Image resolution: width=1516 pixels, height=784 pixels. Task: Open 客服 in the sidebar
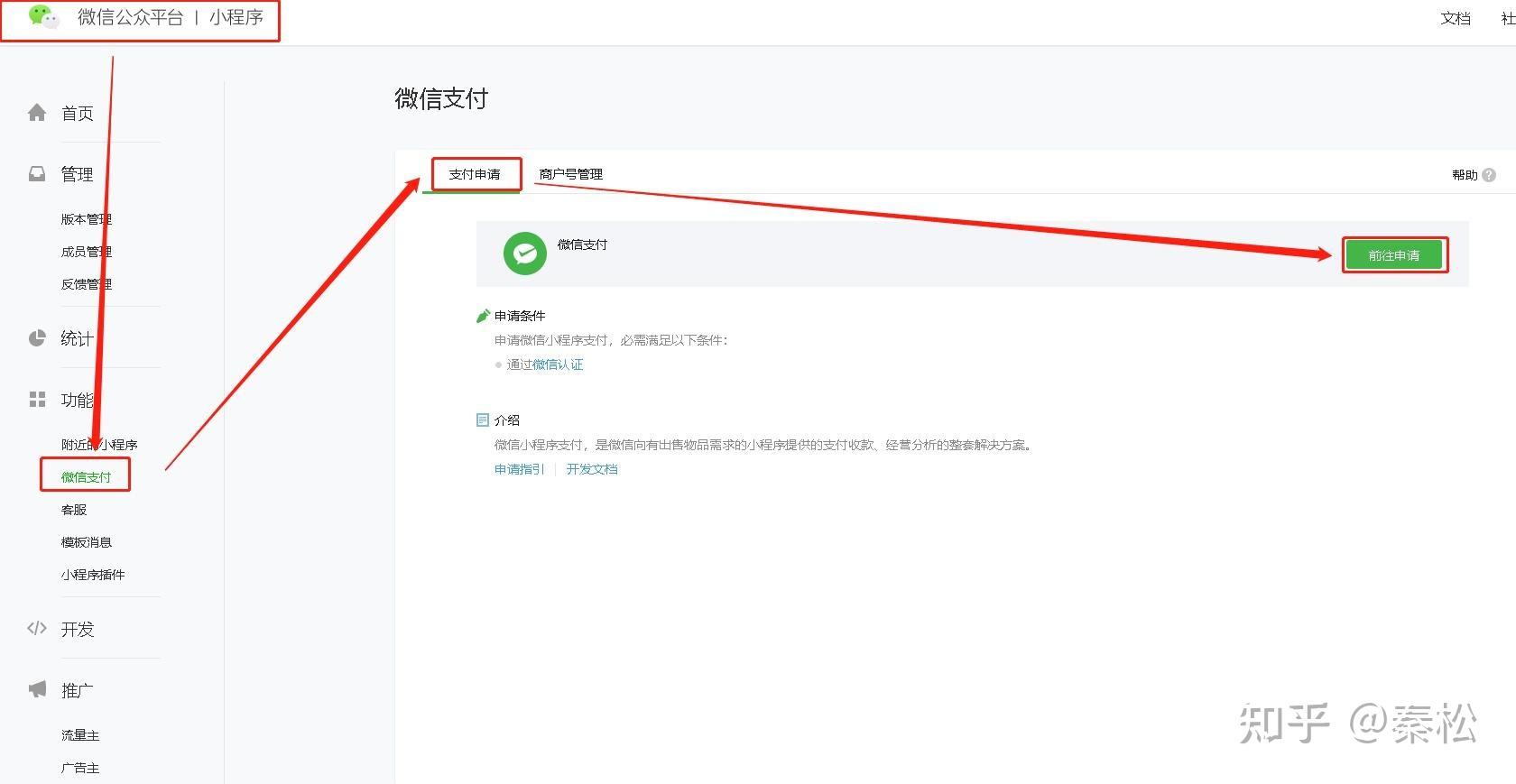tap(74, 510)
